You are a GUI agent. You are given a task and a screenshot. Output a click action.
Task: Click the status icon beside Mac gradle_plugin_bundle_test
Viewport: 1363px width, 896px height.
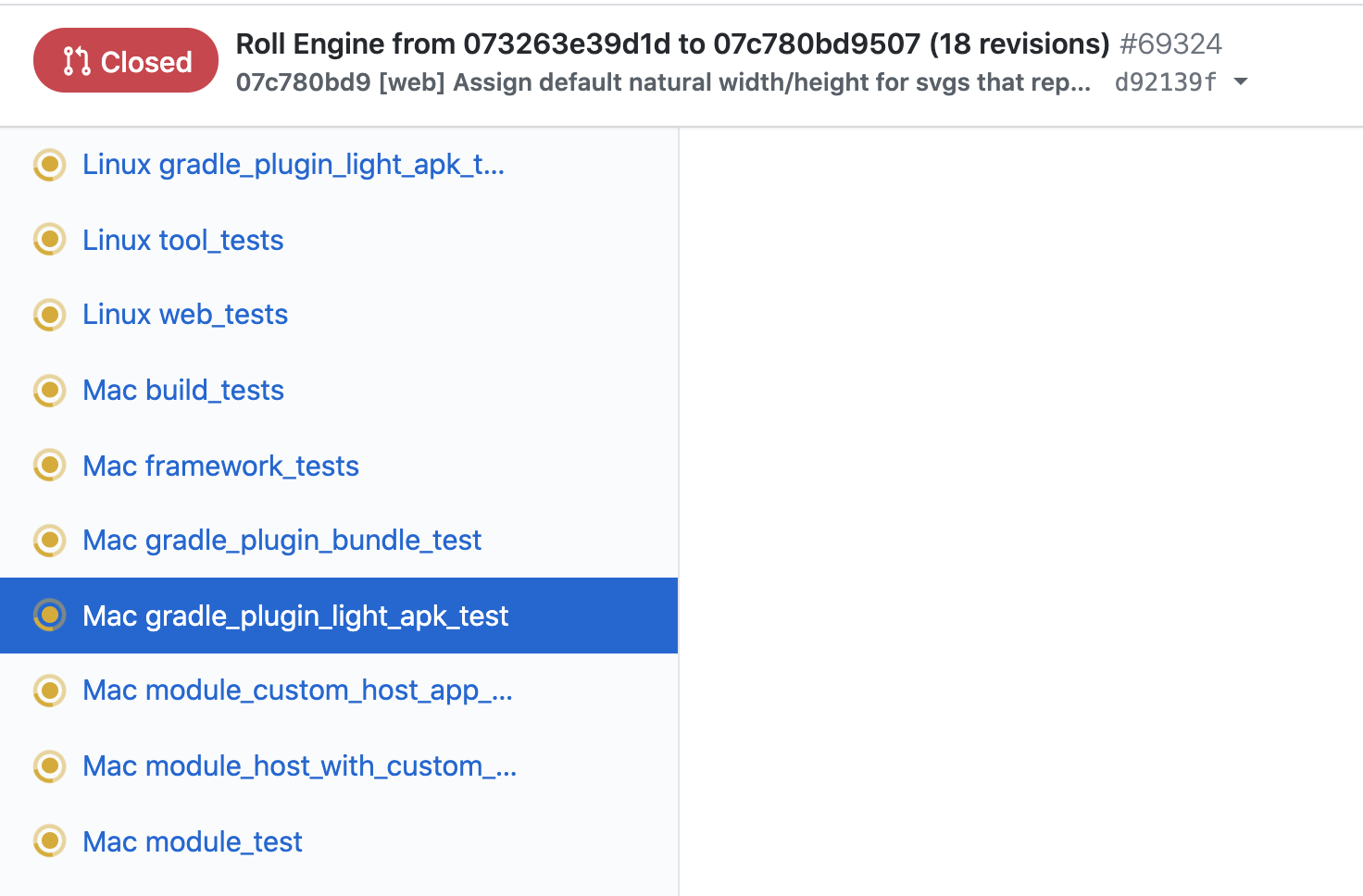[x=49, y=540]
